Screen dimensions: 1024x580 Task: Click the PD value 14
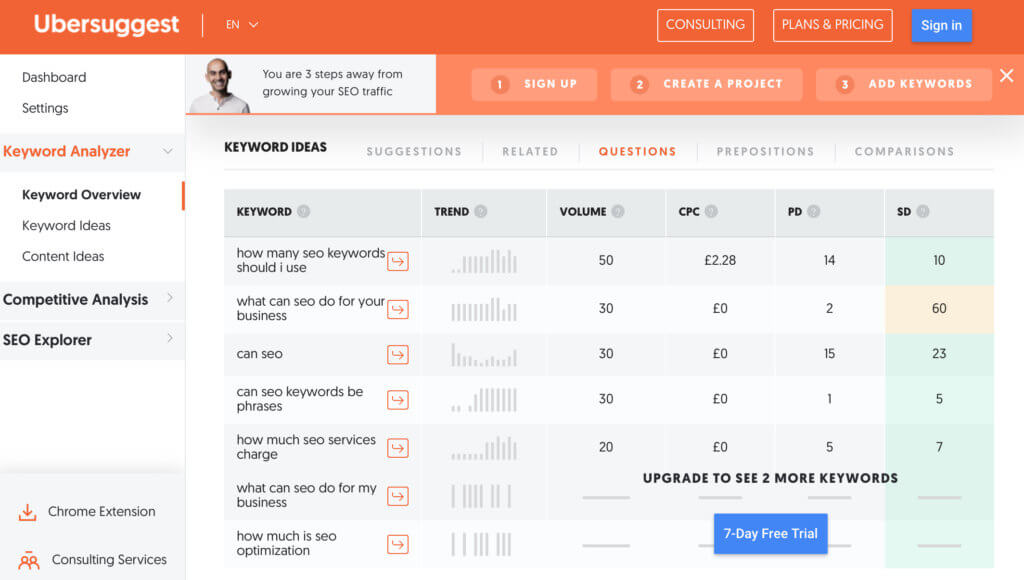click(x=829, y=260)
